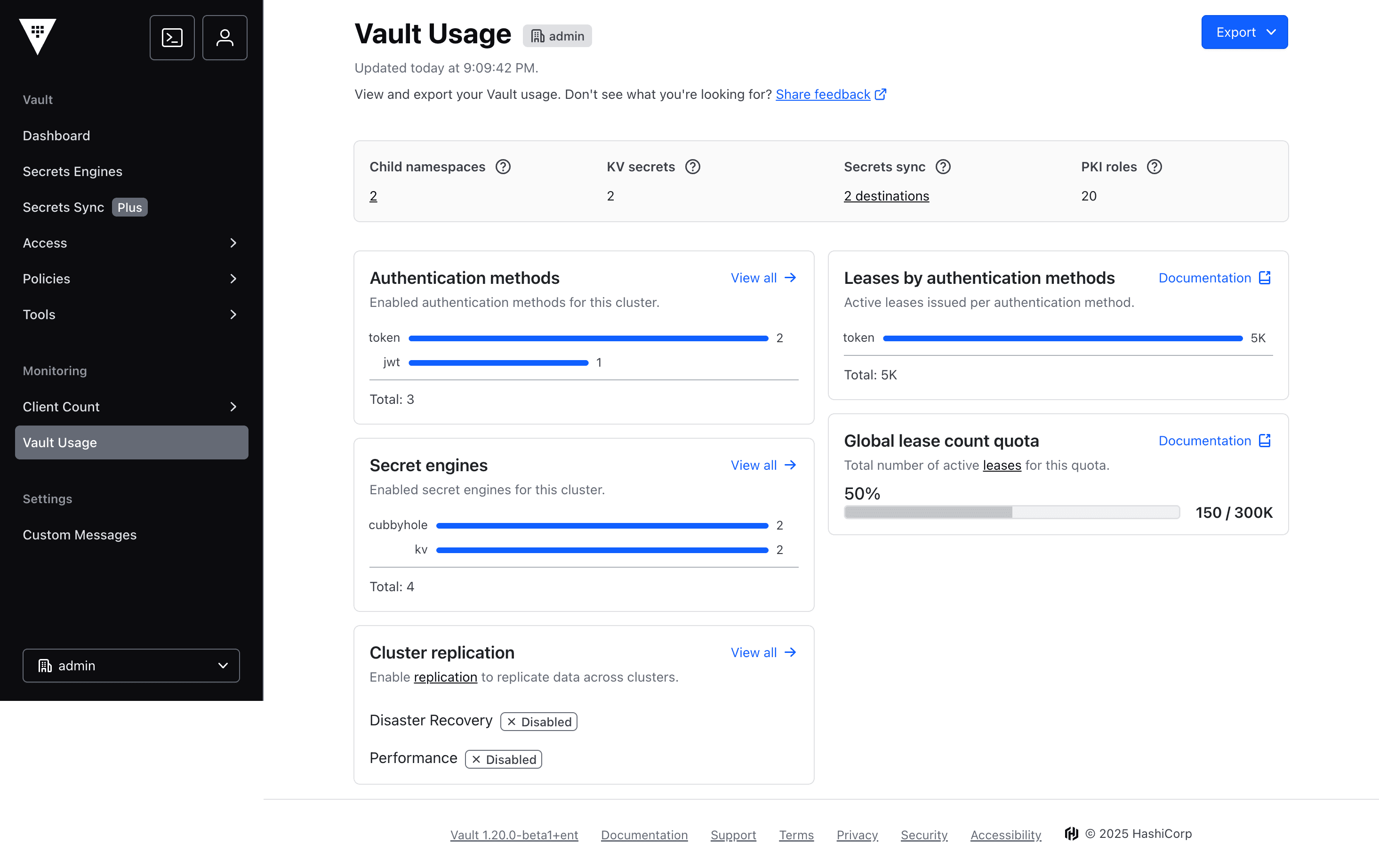Click the HashiCorp logo in the footer
The image size is (1379, 868).
[x=1072, y=834]
